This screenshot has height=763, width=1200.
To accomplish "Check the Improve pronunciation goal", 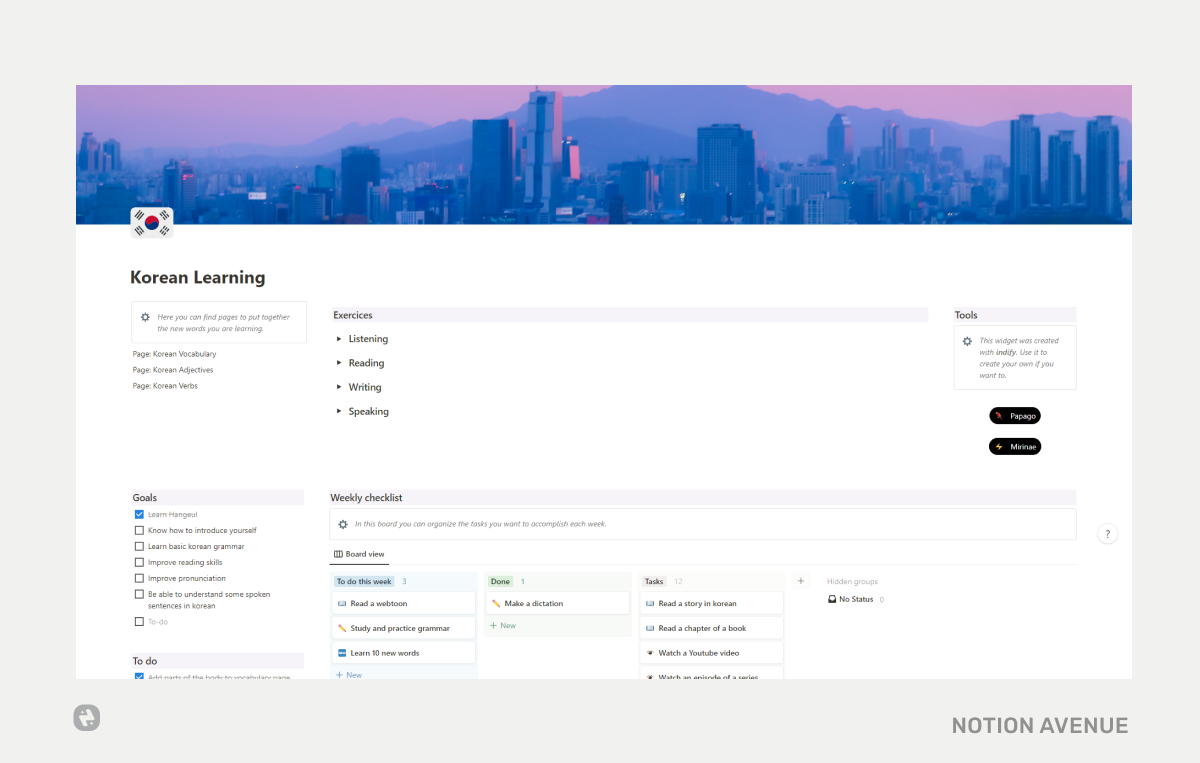I will 139,578.
